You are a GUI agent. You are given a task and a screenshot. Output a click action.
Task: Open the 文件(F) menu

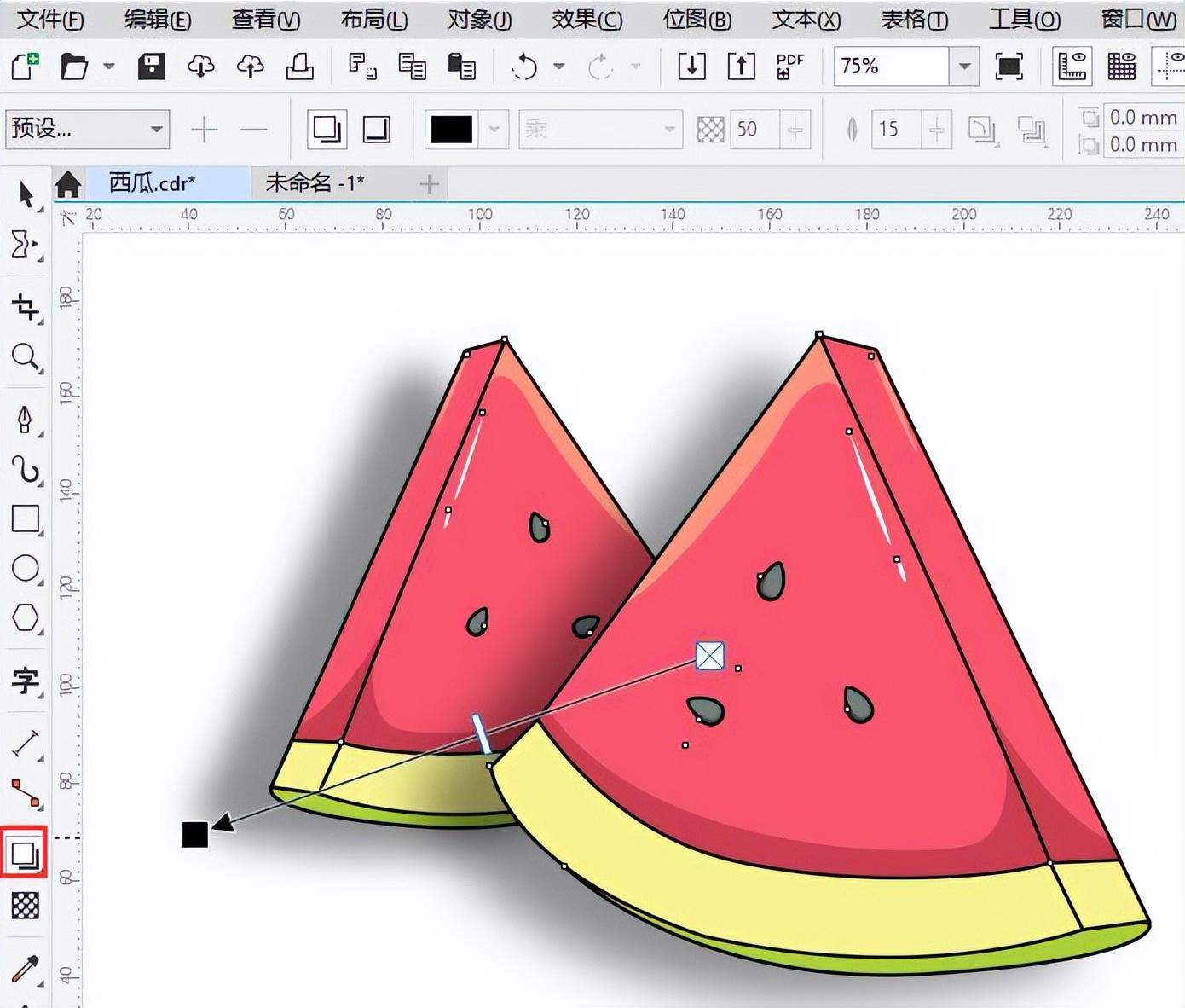coord(50,19)
